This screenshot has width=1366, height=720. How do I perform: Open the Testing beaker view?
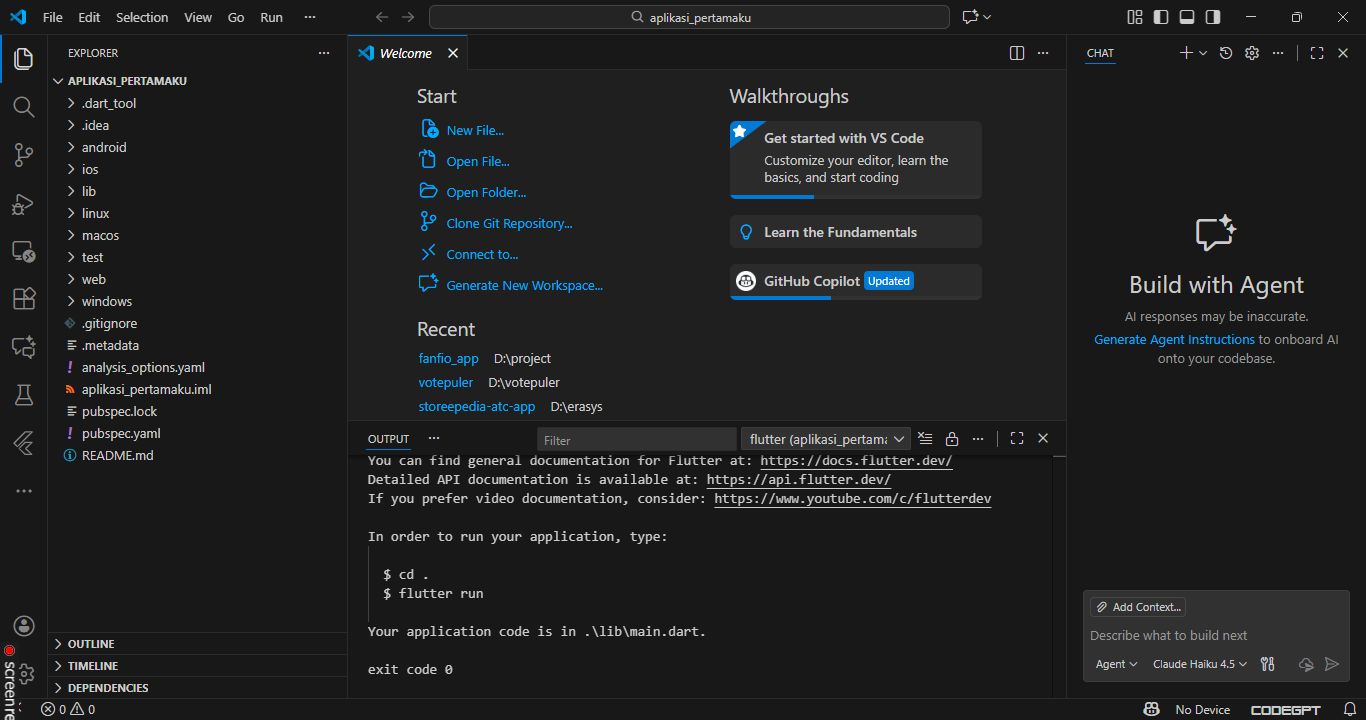[x=23, y=395]
